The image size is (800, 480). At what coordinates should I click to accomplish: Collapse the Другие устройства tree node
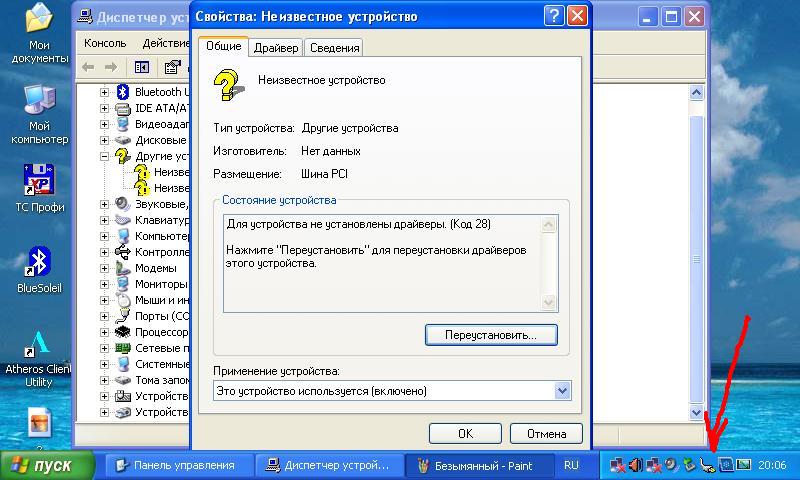(105, 156)
